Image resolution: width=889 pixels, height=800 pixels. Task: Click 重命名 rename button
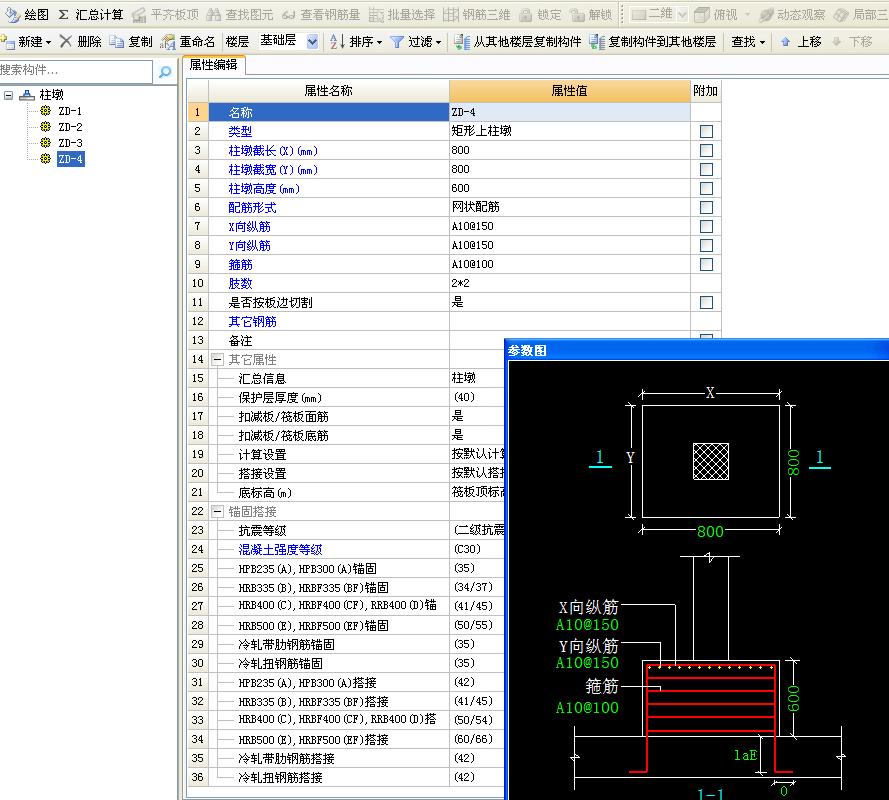tap(188, 41)
